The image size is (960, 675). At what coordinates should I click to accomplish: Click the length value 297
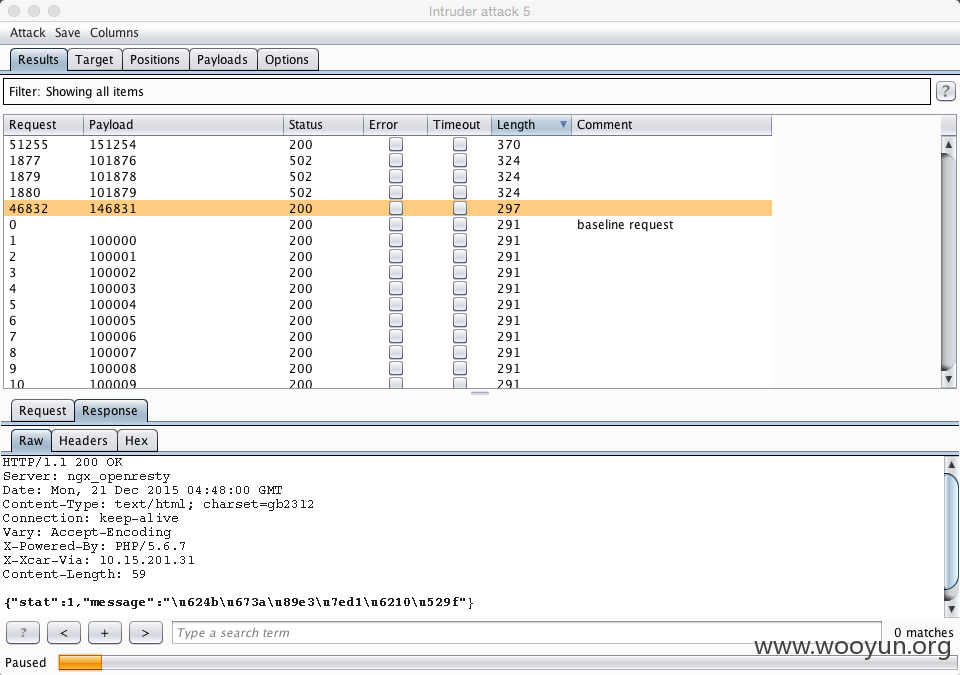coord(508,208)
